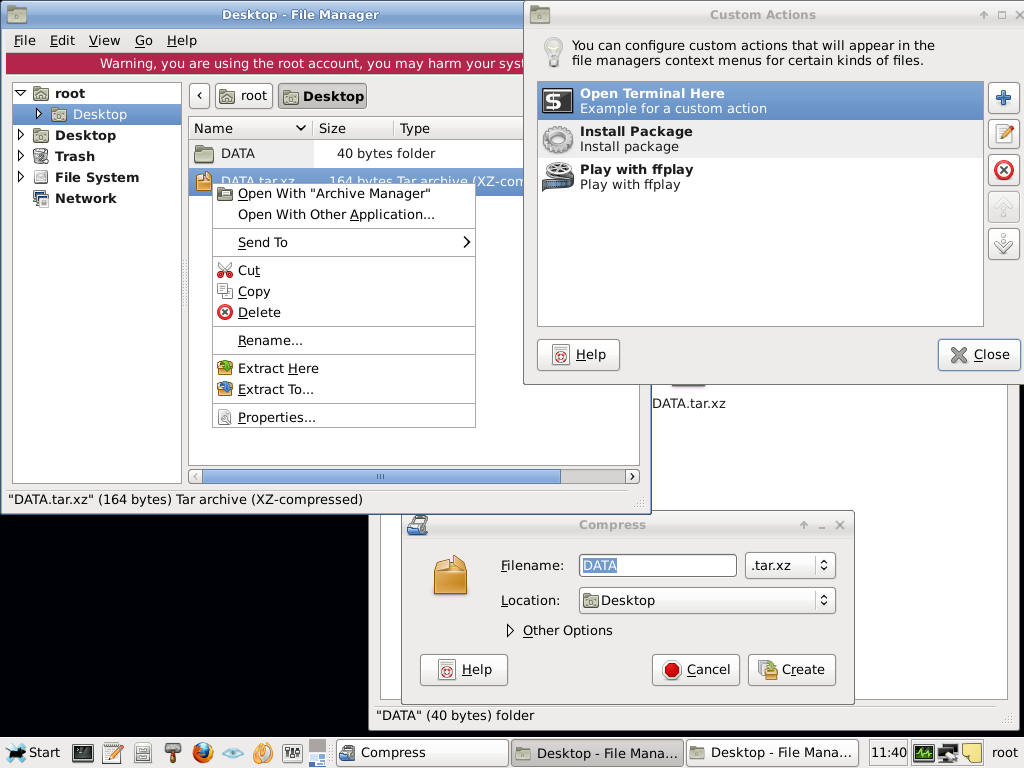This screenshot has height=768, width=1024.
Task: Close the Custom Actions dialog via Close button
Action: pyautogui.click(x=979, y=354)
